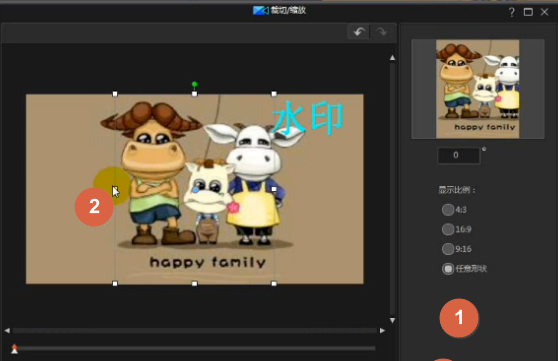
Task: Click the vertical scrollbar down arrow
Action: [392, 320]
